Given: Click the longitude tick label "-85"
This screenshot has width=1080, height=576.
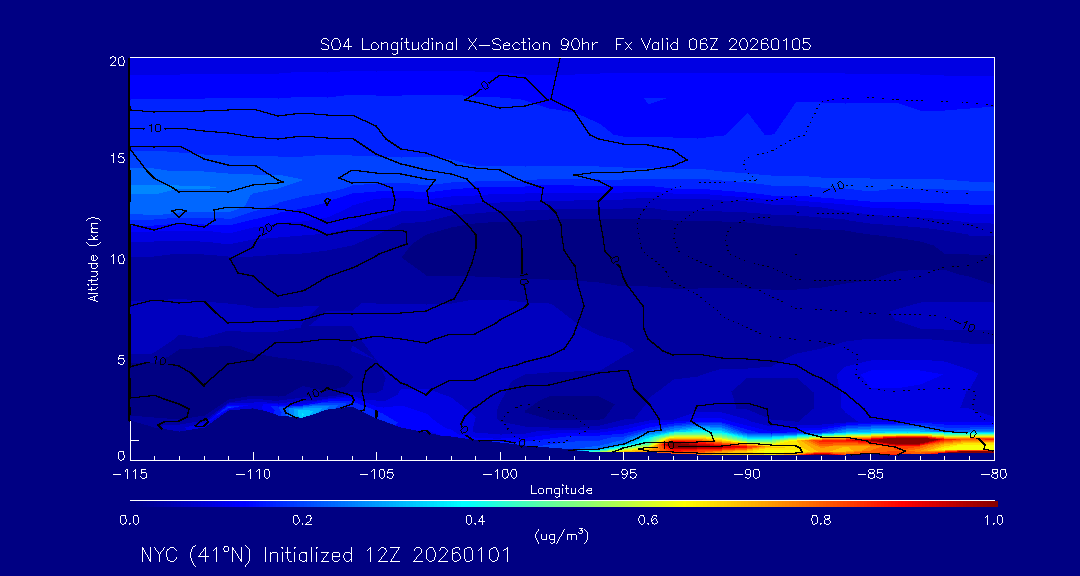Looking at the screenshot, I should 871,475.
